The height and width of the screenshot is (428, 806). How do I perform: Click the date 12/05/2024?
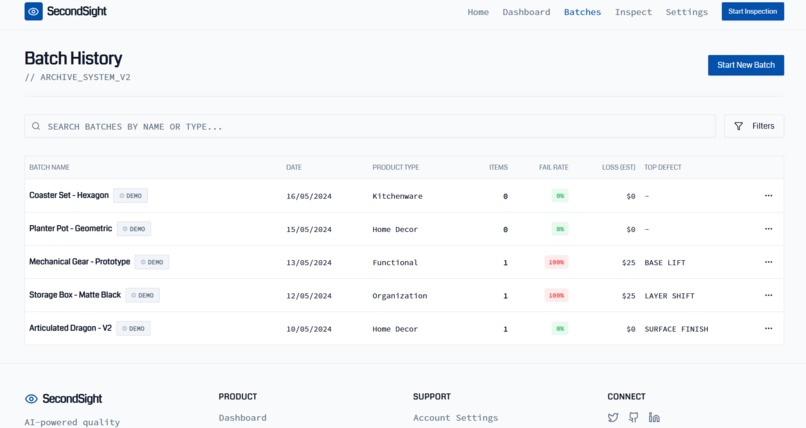(x=309, y=296)
